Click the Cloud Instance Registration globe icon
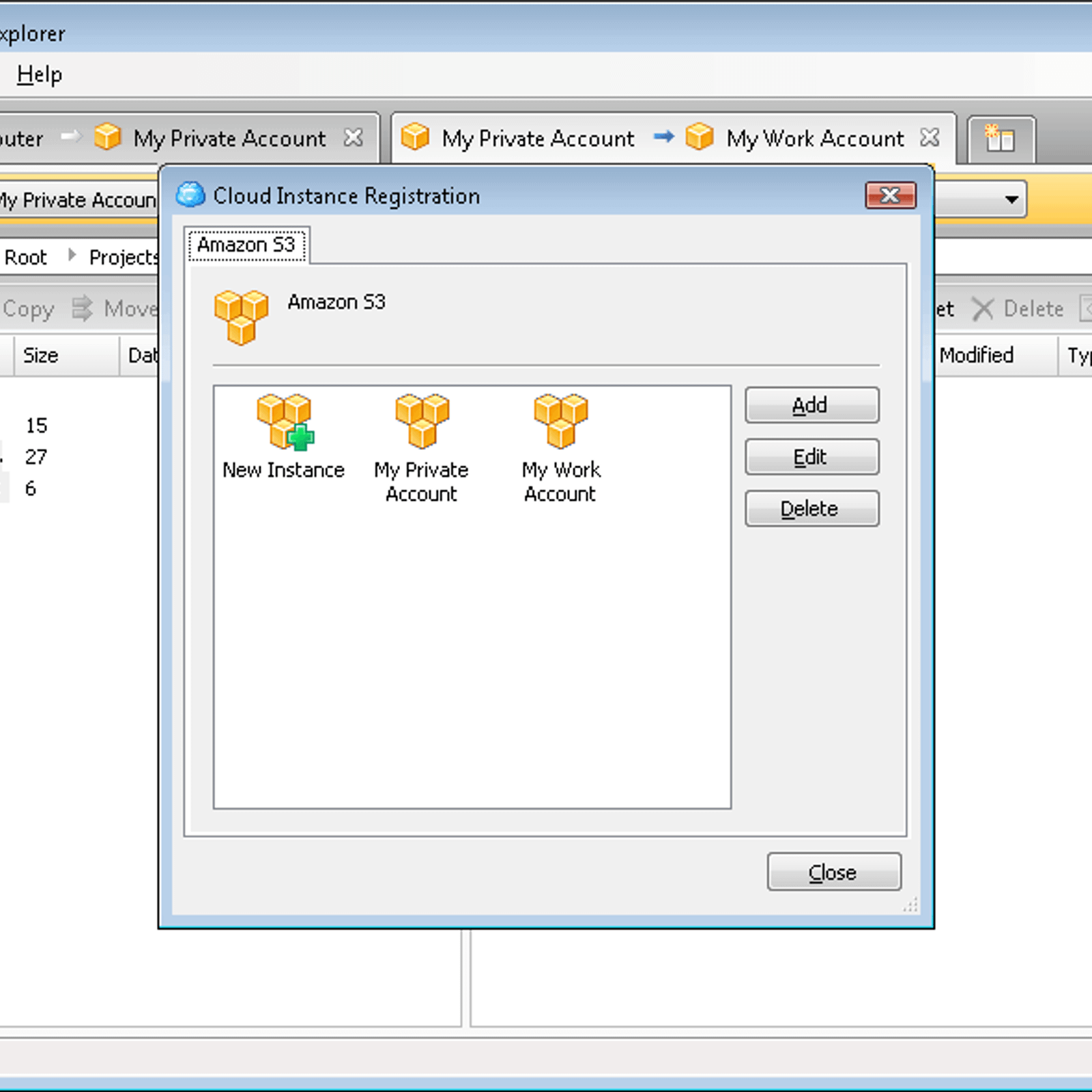 (x=190, y=195)
